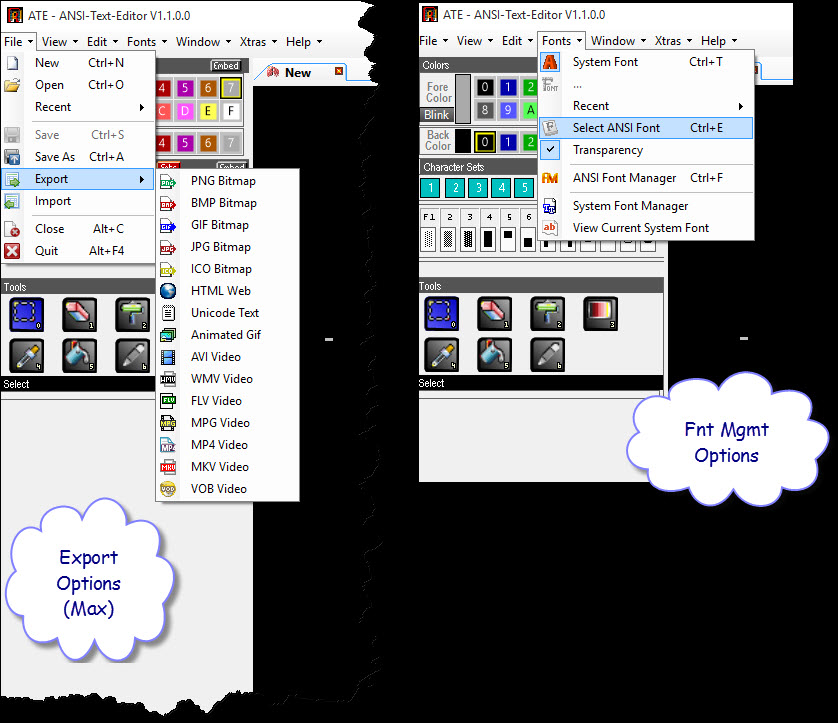Select the rectangular Selection tool
838x723 pixels.
27,313
